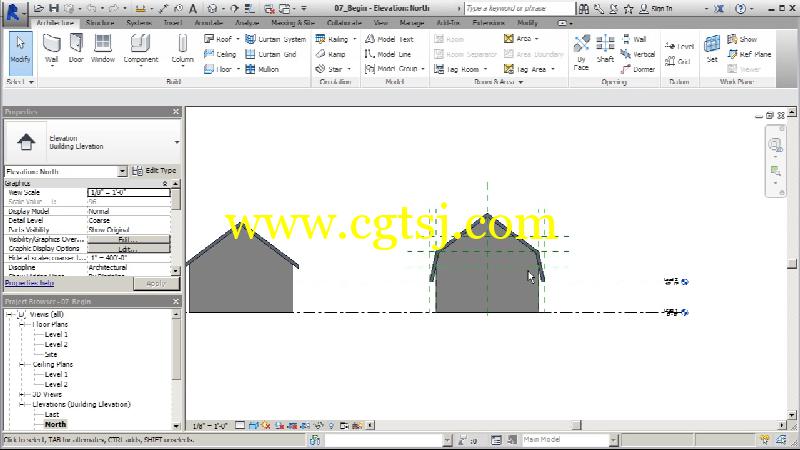This screenshot has height=450, width=800.
Task: Open the Annotate ribbon tab
Action: point(208,23)
